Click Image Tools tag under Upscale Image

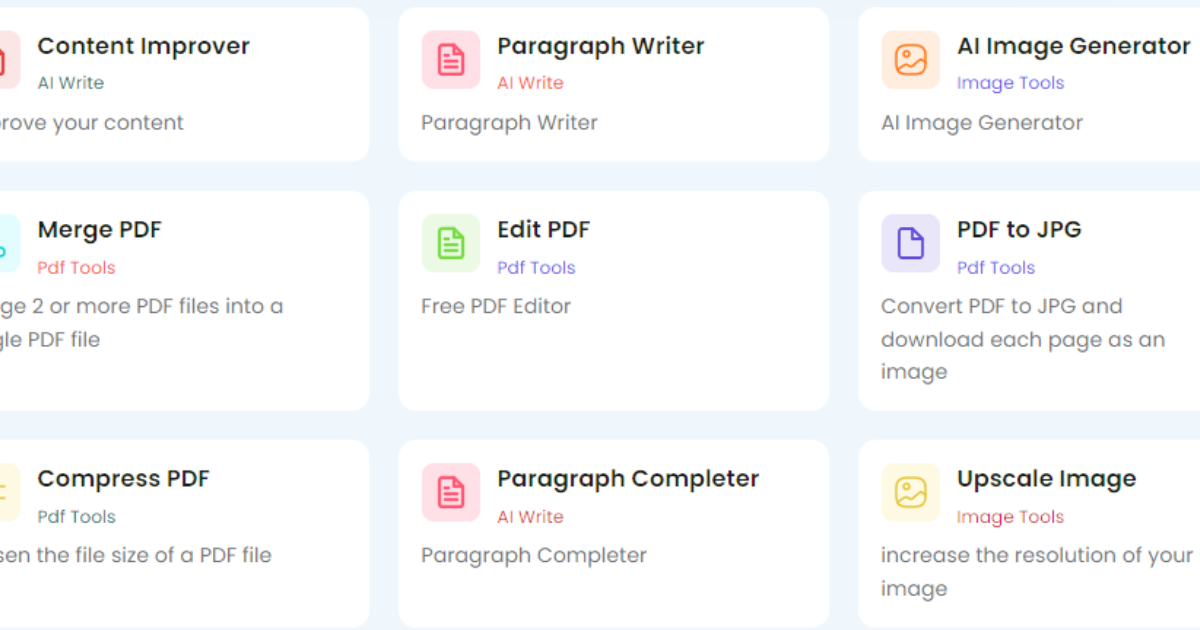[1010, 517]
